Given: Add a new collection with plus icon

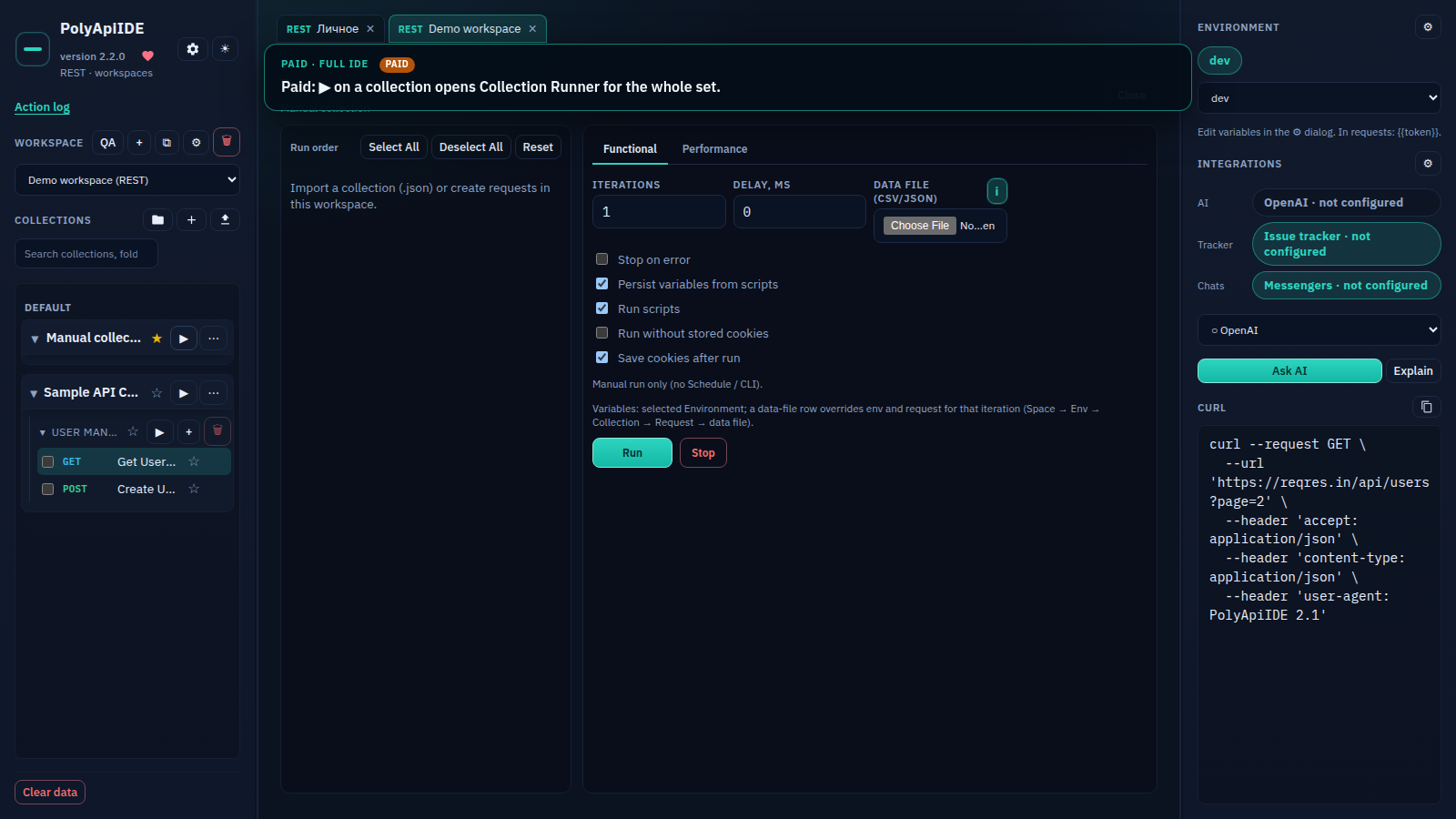Looking at the screenshot, I should [191, 220].
